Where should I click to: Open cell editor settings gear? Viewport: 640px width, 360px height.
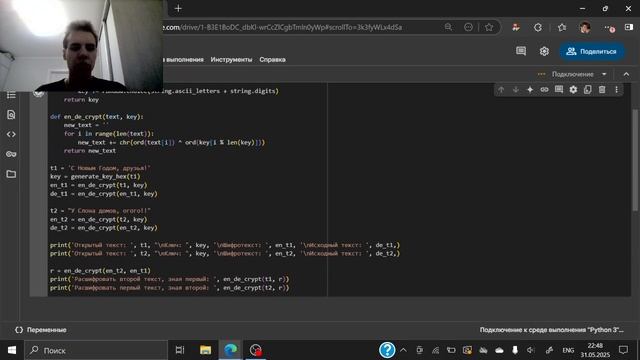573,90
